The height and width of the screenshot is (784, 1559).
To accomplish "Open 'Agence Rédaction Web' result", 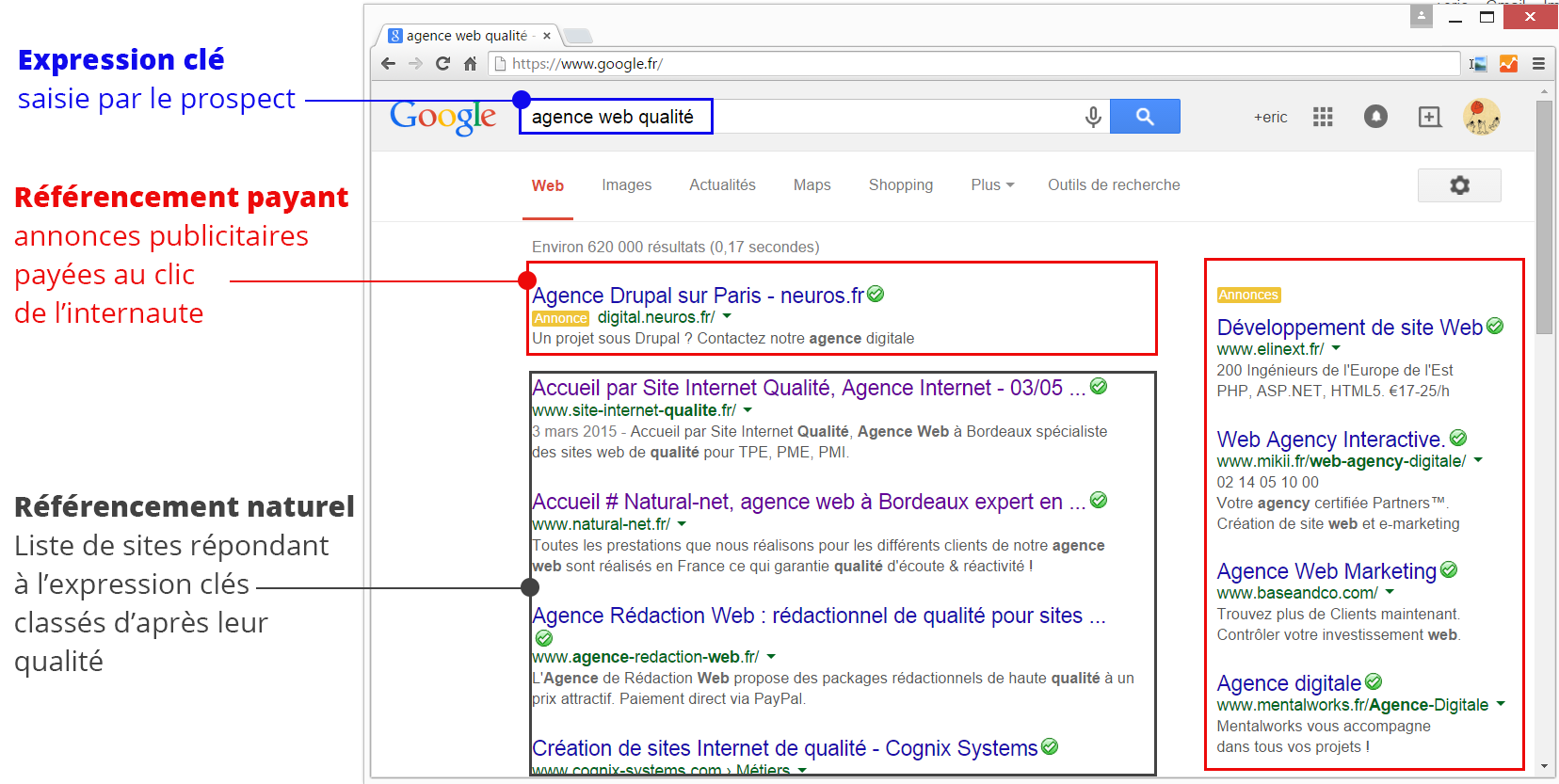I will (x=818, y=616).
